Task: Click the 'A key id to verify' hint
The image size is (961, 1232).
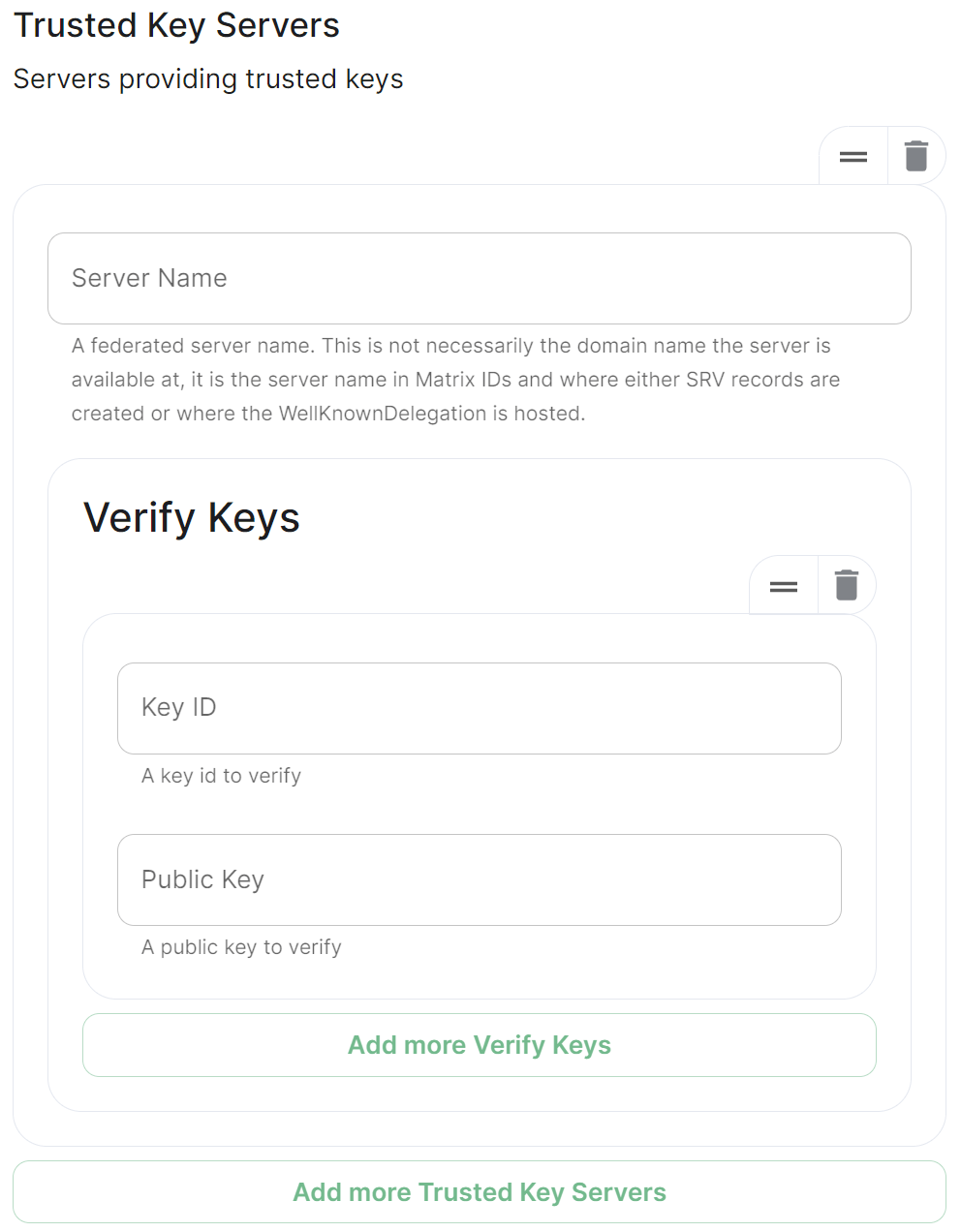Action: [x=221, y=776]
